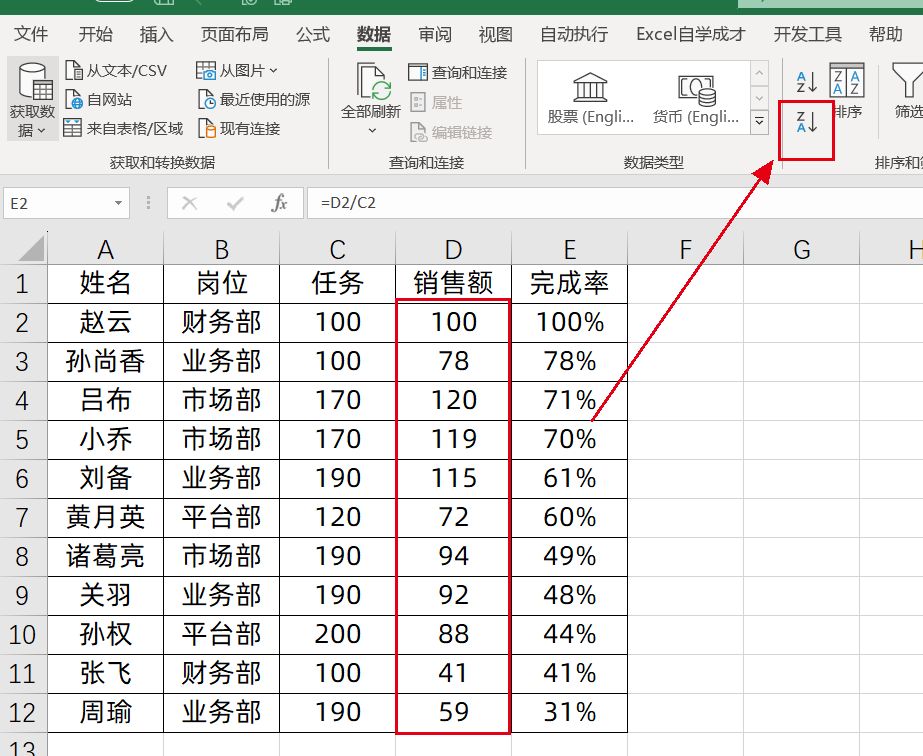
Task: Open 最近使用的源 (recent sources)
Action: pyautogui.click(x=254, y=100)
